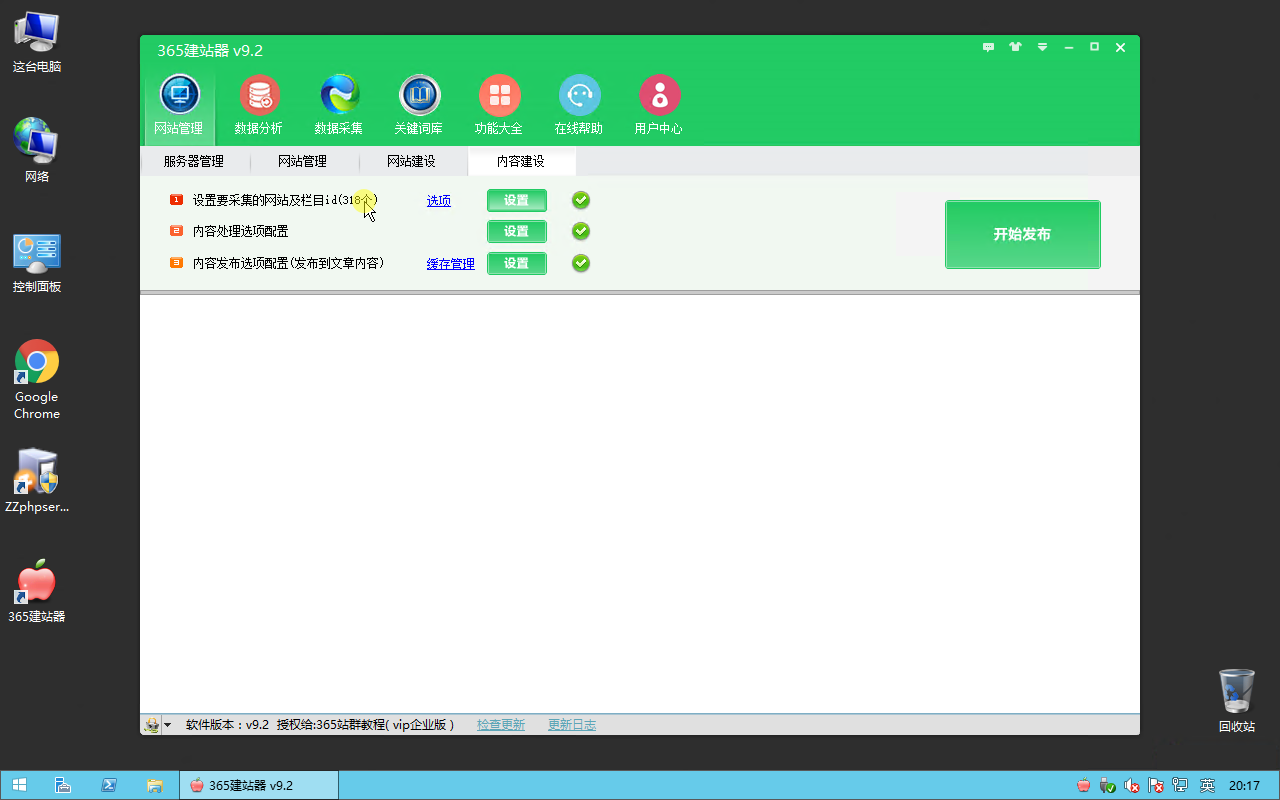The width and height of the screenshot is (1280, 800).
Task: Open the 数据采集 module
Action: [x=339, y=105]
